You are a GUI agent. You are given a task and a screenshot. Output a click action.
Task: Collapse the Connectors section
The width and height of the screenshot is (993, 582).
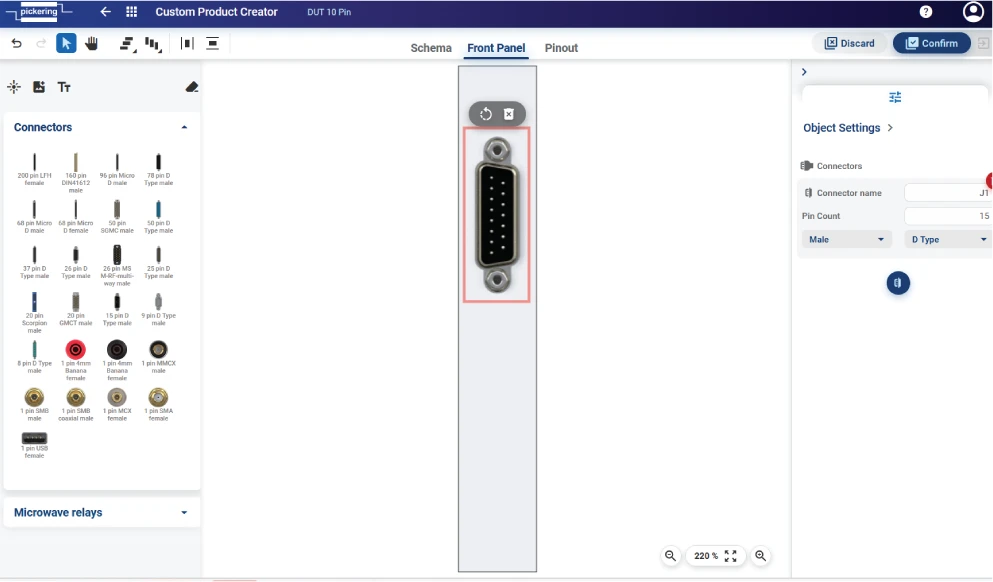[x=184, y=127]
